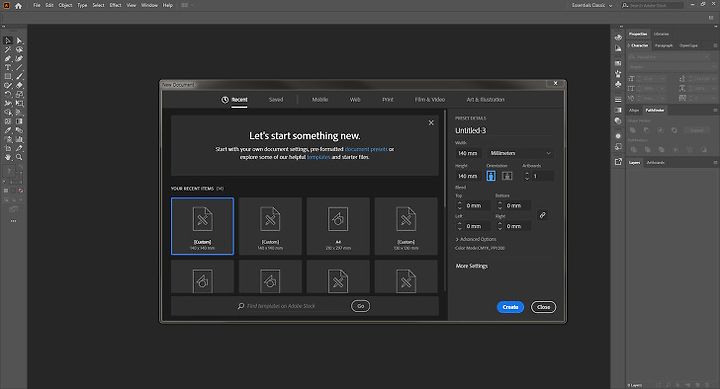Open the Effect menu

[115, 6]
